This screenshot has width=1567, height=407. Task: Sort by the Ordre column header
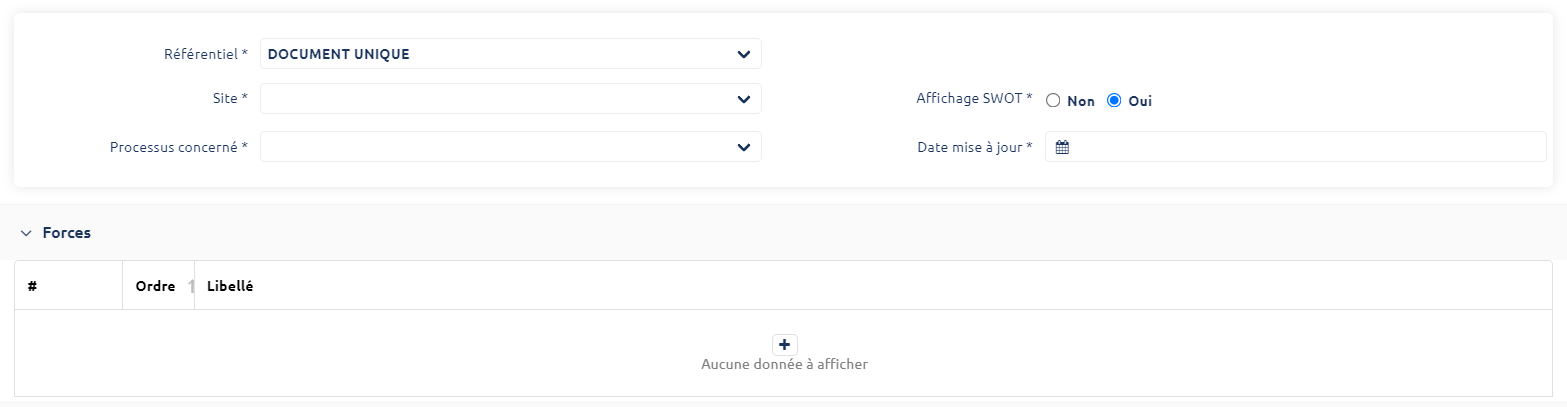pos(155,286)
